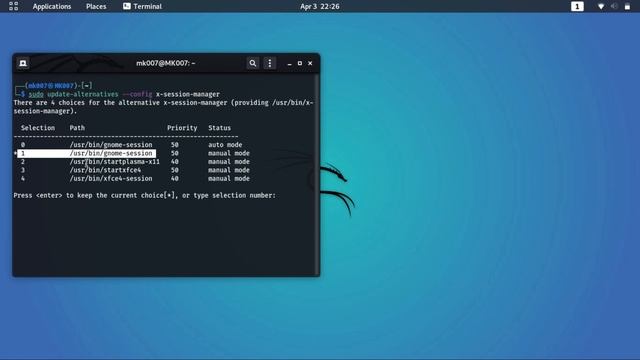Open new tab icon in terminal titlebar

click(23, 63)
